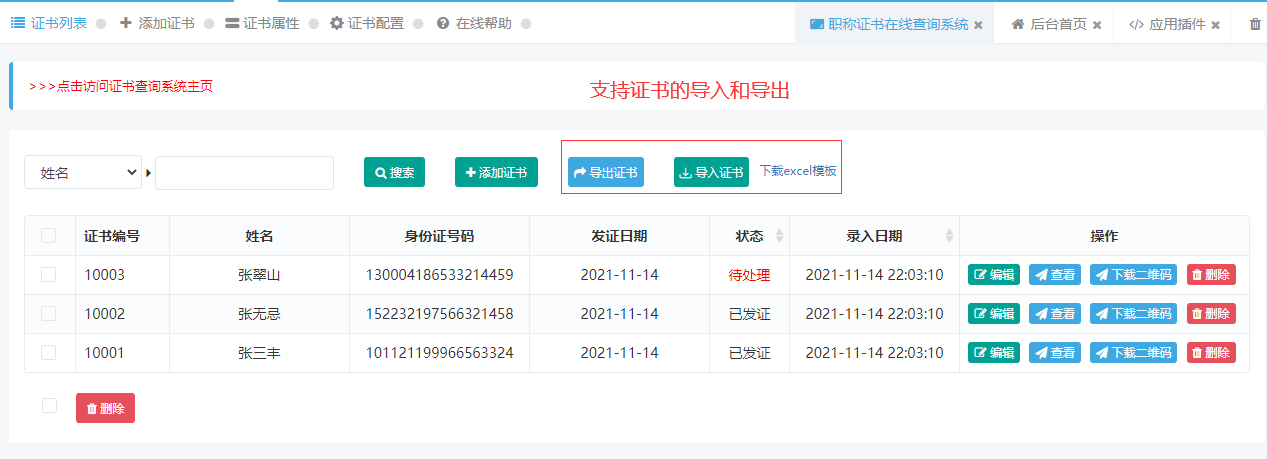The width and height of the screenshot is (1267, 459).
Task: Delete the 张无忌 certificate row
Action: [x=1211, y=314]
